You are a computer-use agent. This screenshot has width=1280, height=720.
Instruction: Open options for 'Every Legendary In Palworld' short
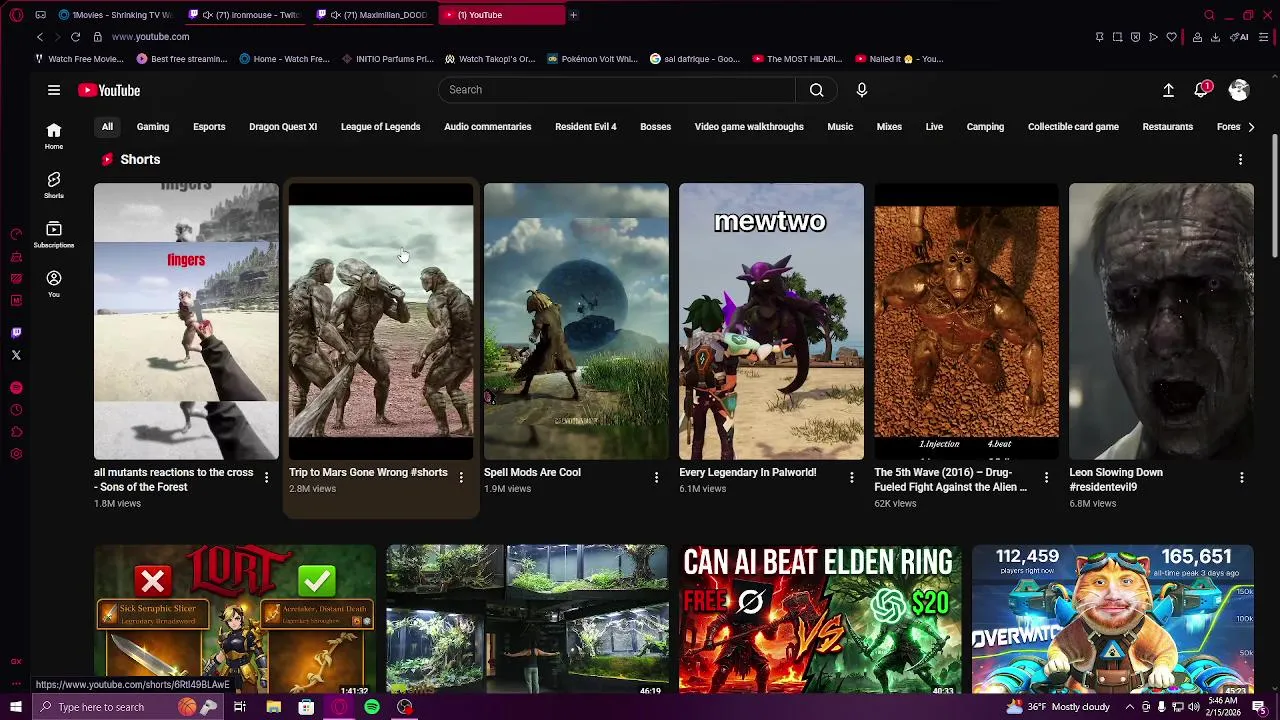click(851, 478)
